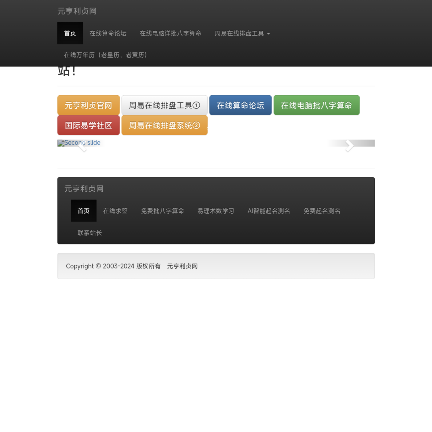Select the 首页 tab in the footer navbar
This screenshot has height=432, width=432.
(x=84, y=211)
